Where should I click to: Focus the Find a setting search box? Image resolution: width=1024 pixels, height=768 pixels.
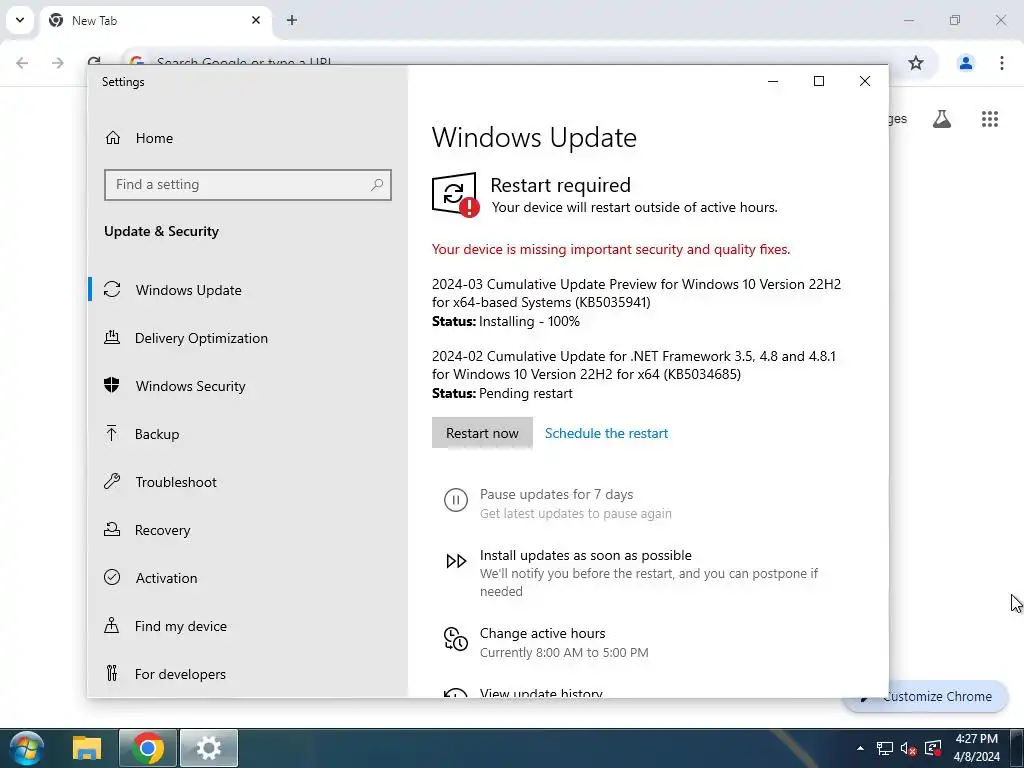[x=248, y=185]
